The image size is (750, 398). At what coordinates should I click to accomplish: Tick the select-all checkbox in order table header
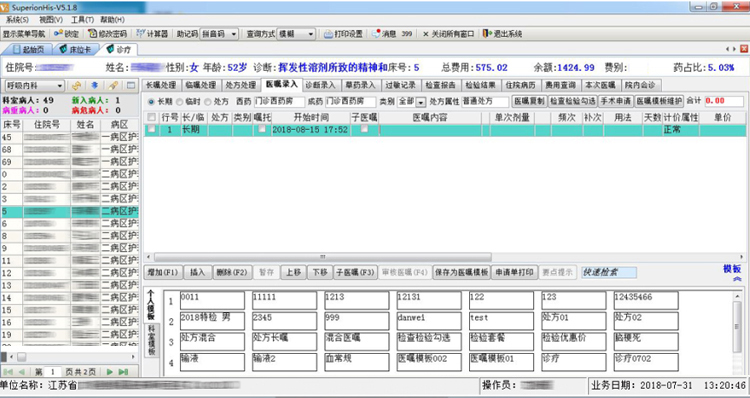tap(151, 117)
